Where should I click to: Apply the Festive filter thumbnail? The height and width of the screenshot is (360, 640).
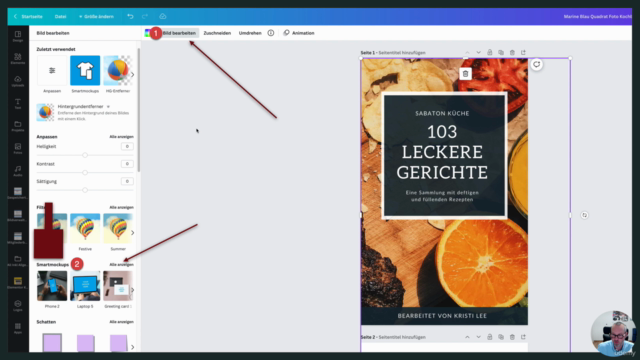click(85, 229)
